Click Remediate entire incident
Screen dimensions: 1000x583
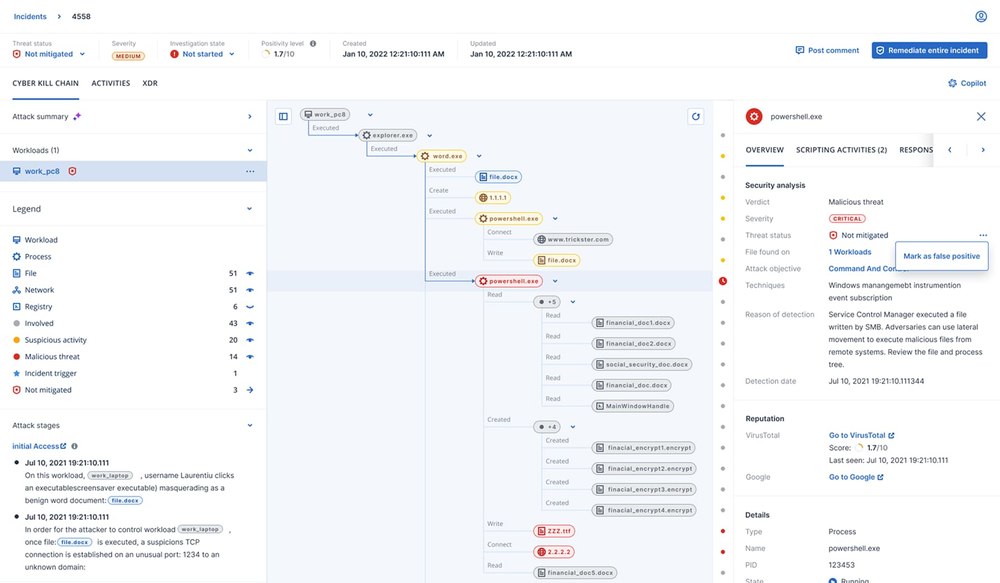(x=929, y=50)
